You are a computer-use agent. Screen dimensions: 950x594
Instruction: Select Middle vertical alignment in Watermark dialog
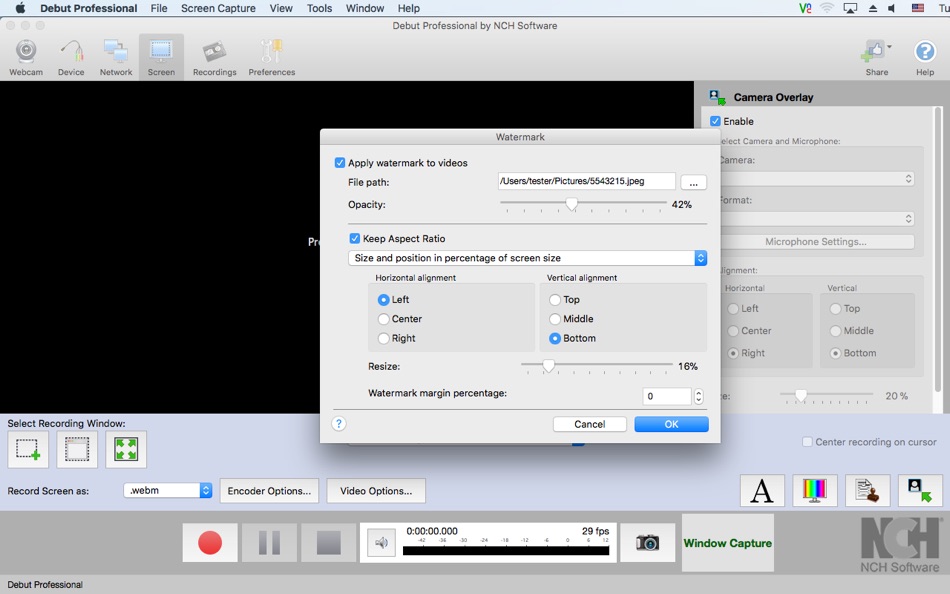click(x=555, y=319)
